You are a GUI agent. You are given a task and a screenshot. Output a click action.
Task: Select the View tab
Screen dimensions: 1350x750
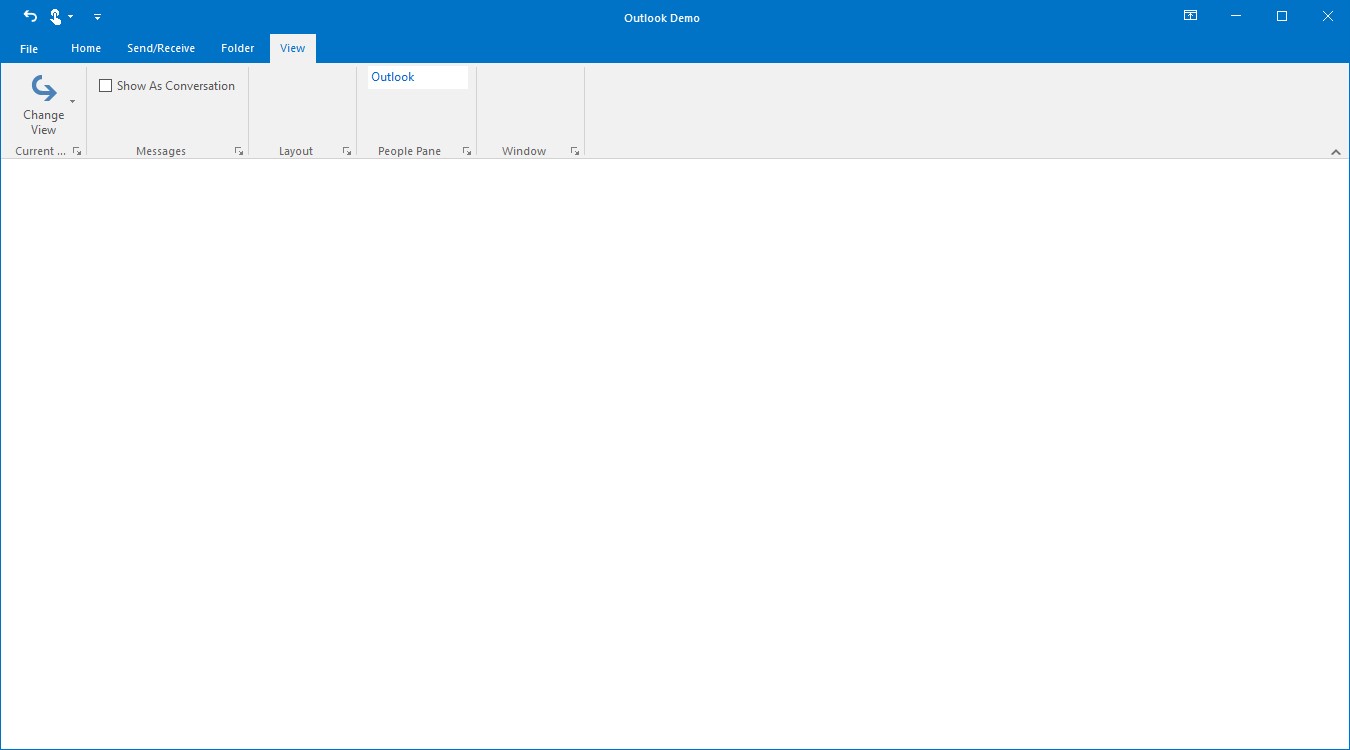pyautogui.click(x=292, y=48)
